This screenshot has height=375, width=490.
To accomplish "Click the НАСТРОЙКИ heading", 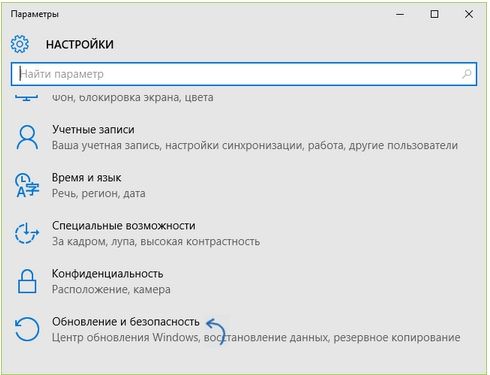I will click(80, 44).
